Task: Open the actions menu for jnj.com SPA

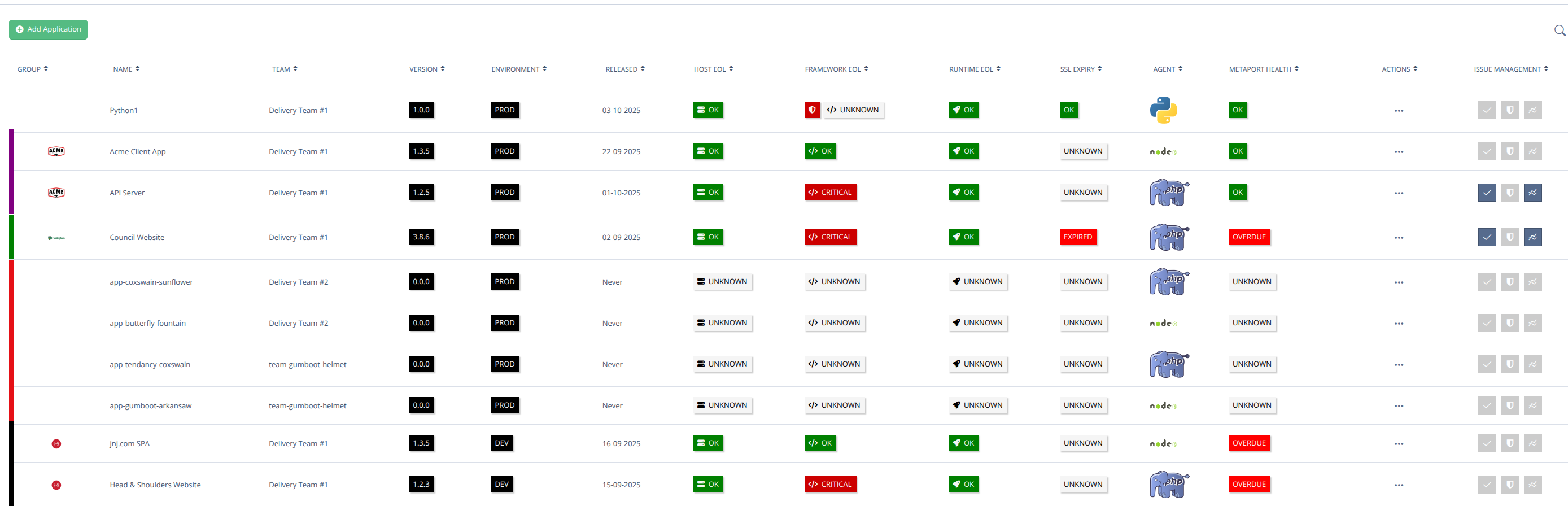Action: (x=1398, y=444)
